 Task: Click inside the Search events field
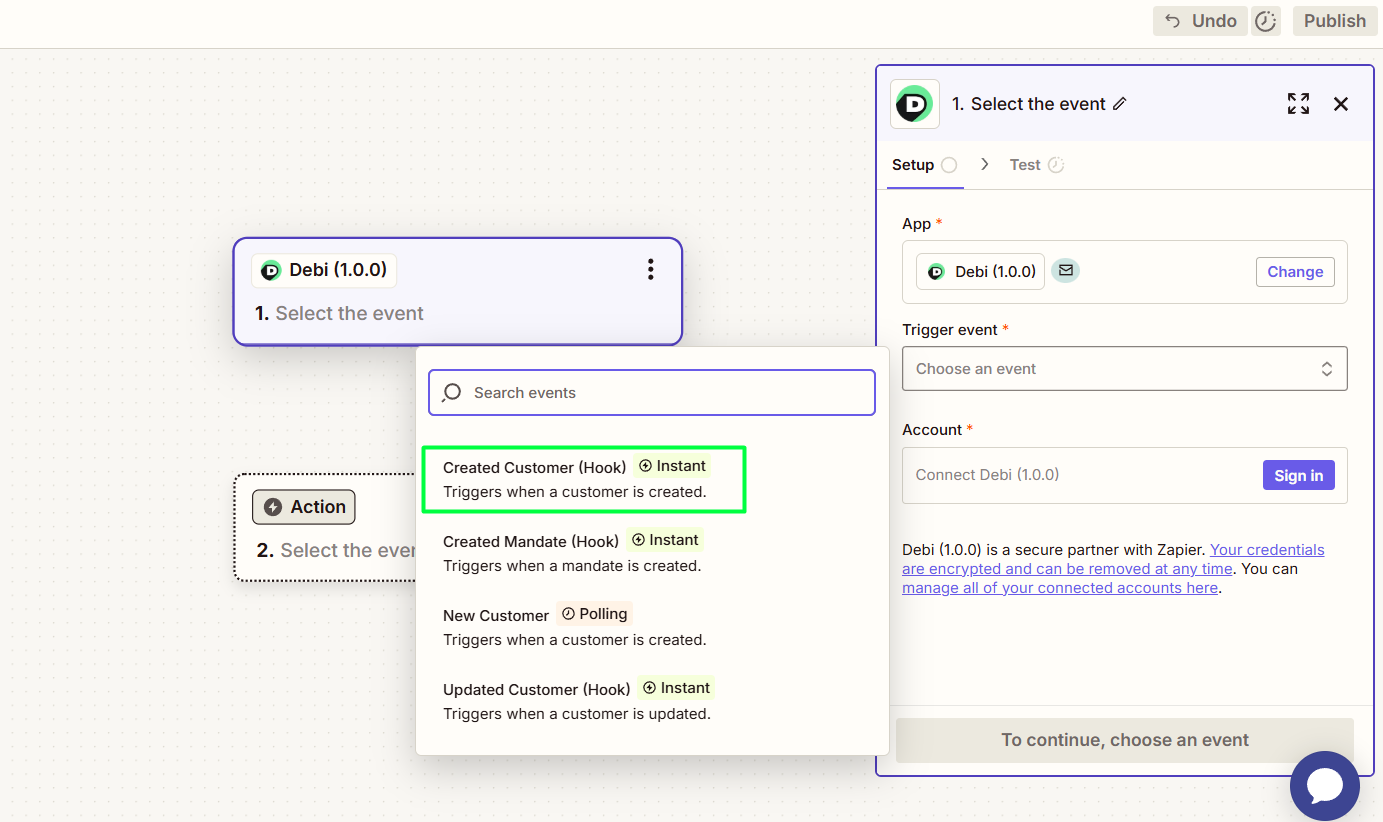click(x=652, y=393)
